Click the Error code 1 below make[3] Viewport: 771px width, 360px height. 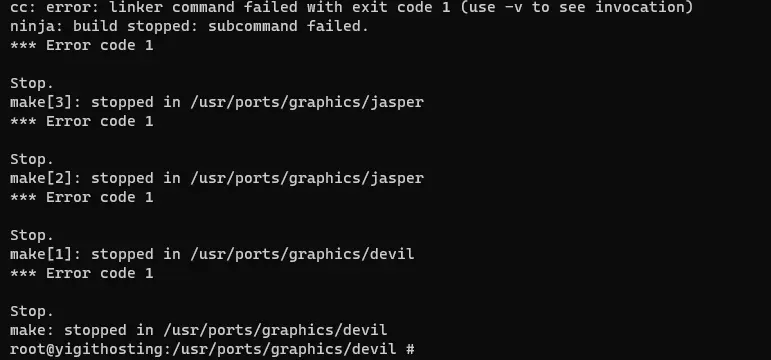tap(82, 121)
